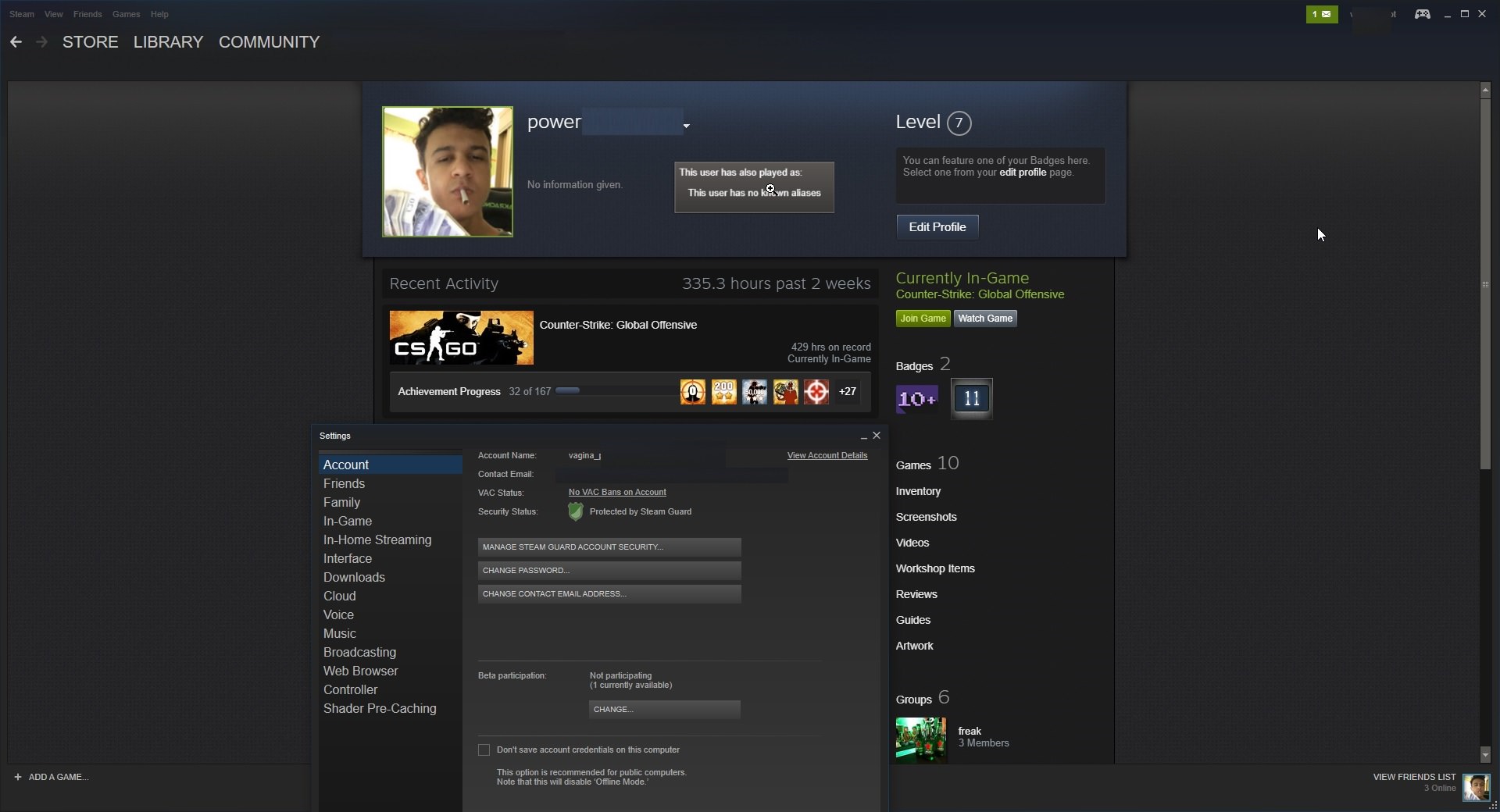Open the Screenshots link
The height and width of the screenshot is (812, 1500).
point(926,517)
